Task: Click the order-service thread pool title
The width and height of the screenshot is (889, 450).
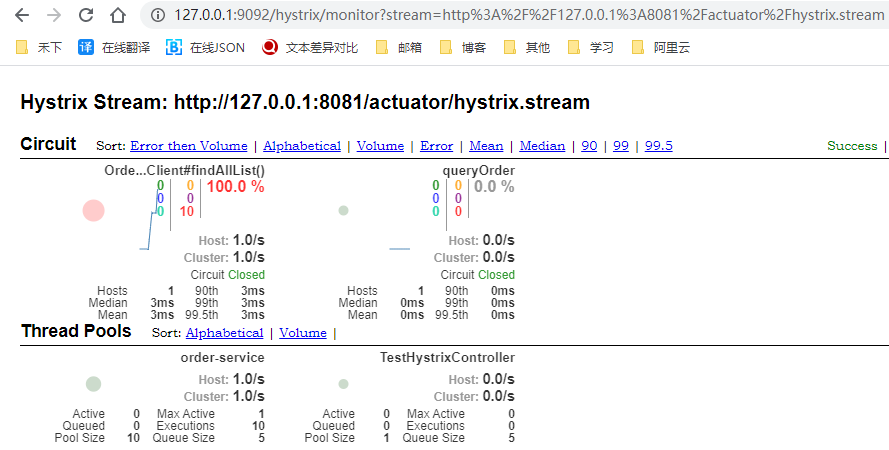Action: [222, 358]
